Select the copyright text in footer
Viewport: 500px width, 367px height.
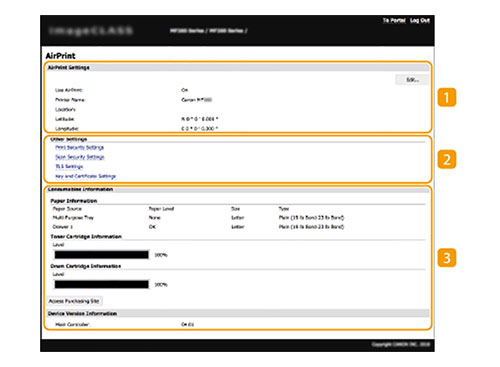click(x=401, y=344)
